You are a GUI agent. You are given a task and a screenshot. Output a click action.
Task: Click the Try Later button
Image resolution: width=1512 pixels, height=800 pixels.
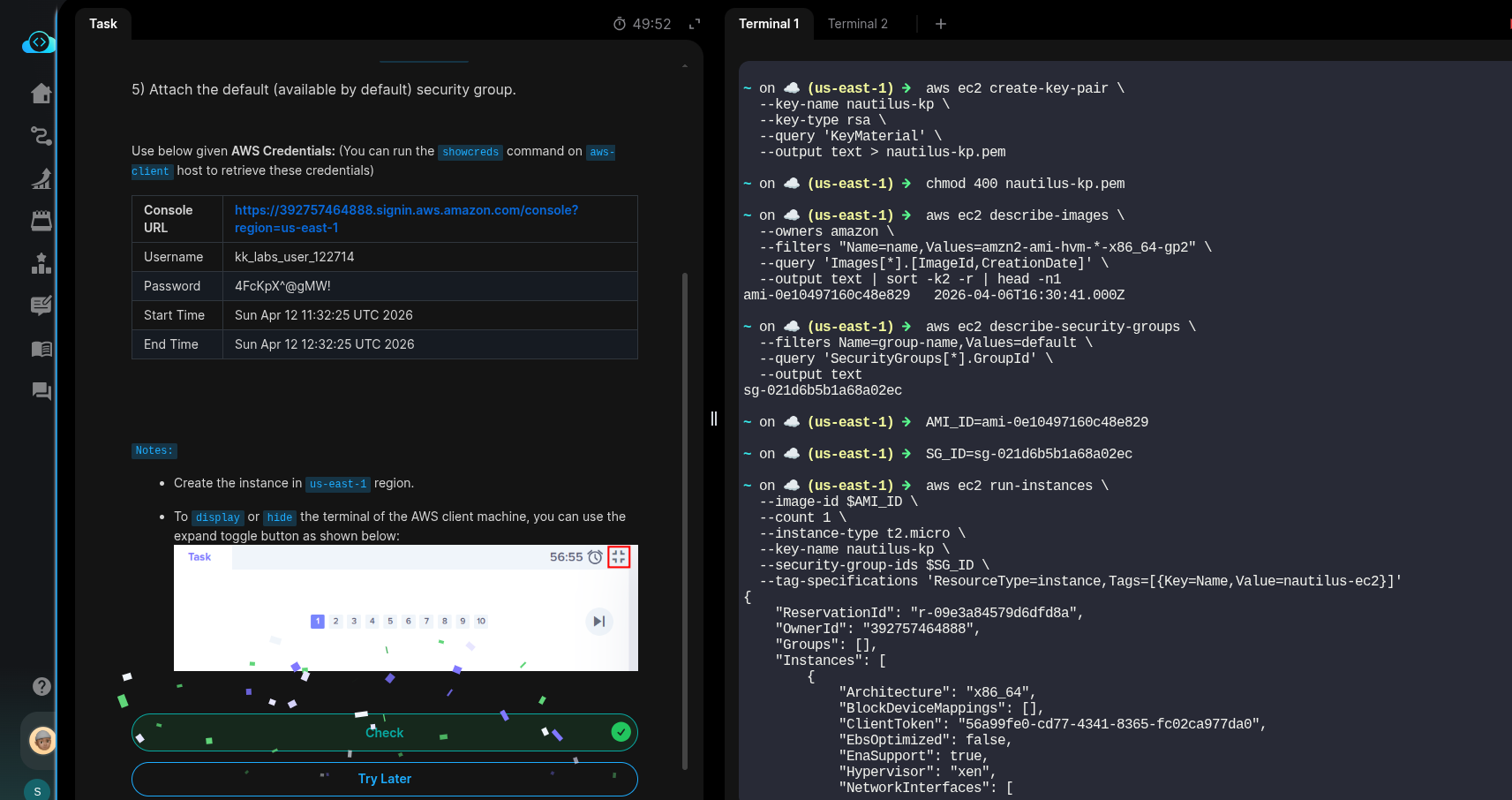point(384,779)
